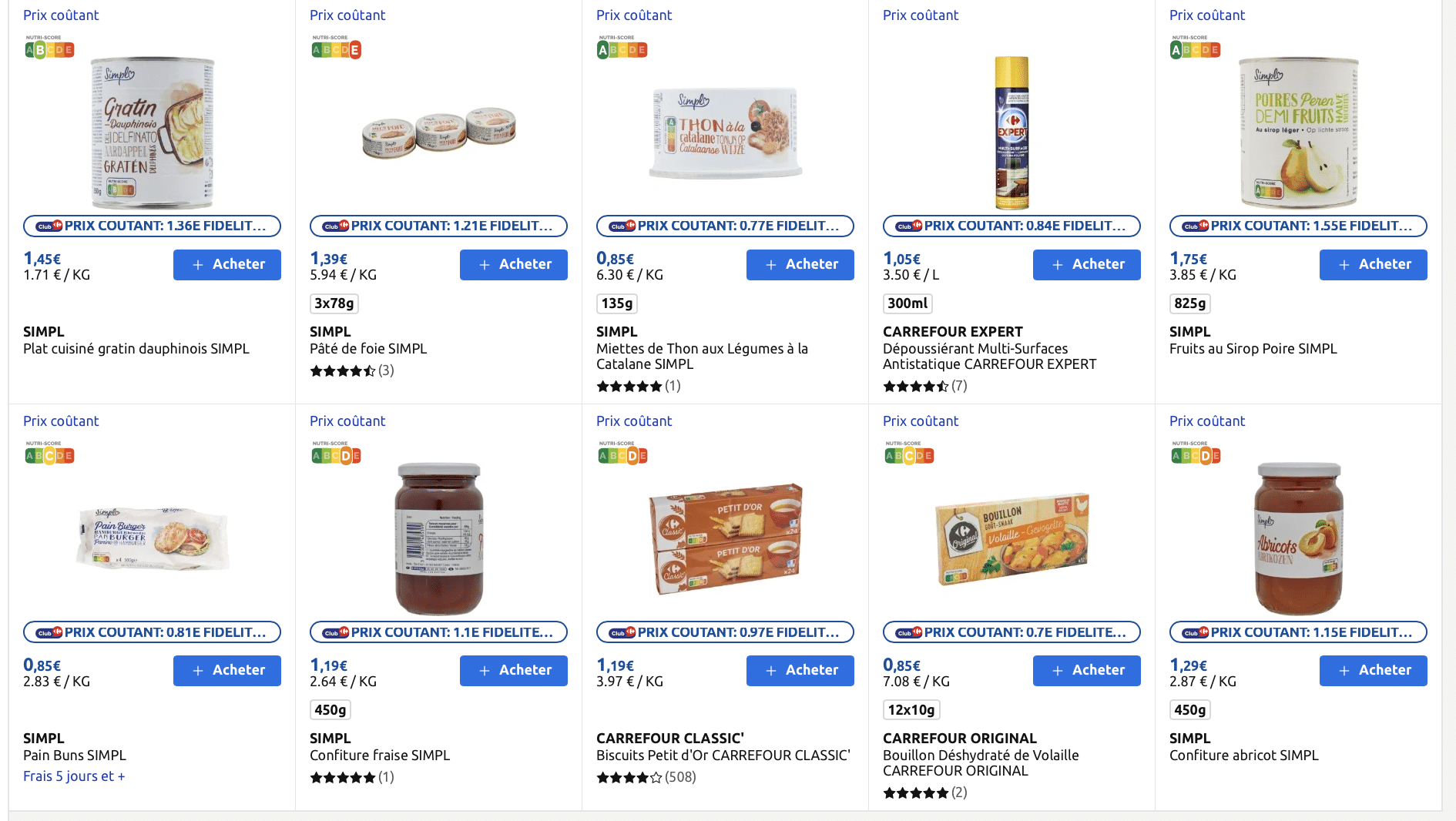1456x821 pixels.
Task: Add Miettes de Thon à la Catalane to cart
Action: coord(800,265)
